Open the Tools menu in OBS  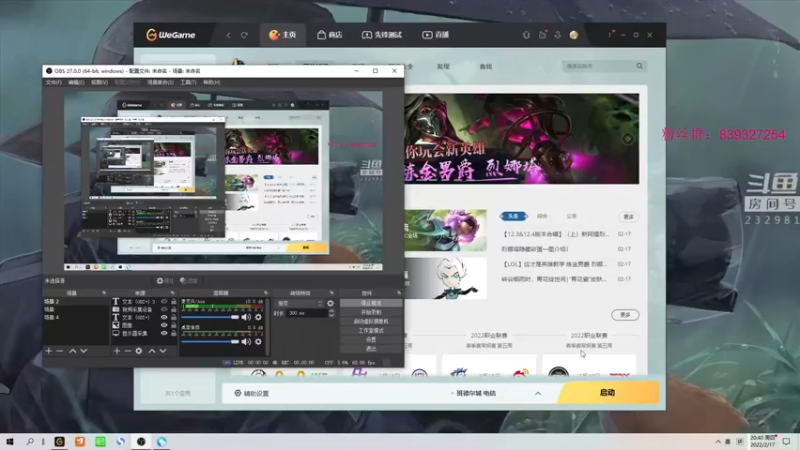188,82
